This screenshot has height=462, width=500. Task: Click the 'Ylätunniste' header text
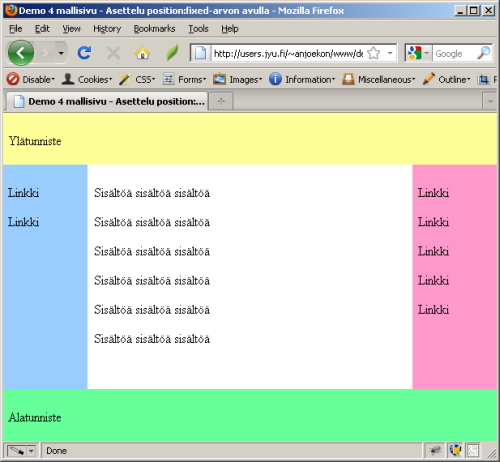(x=35, y=141)
